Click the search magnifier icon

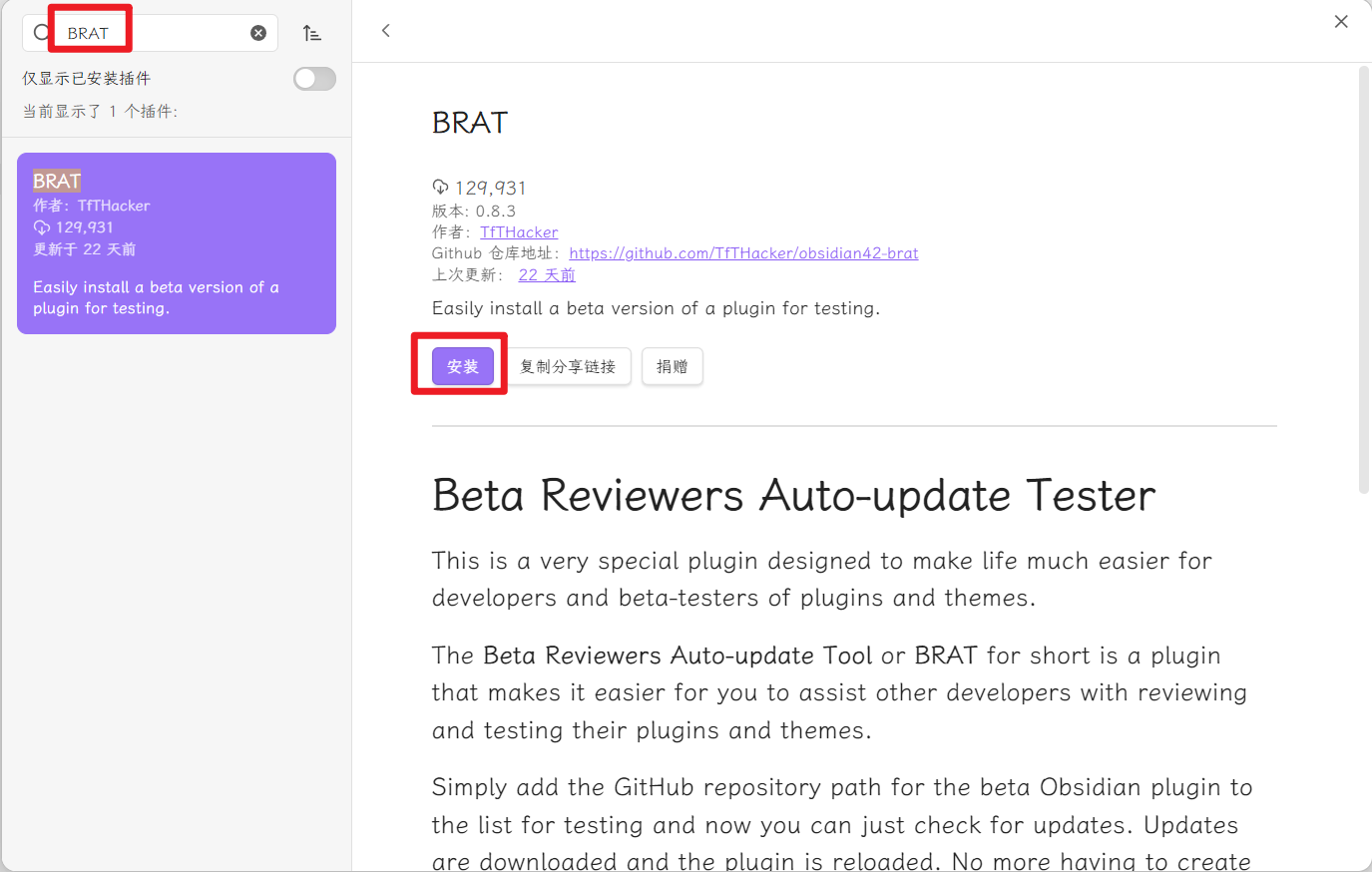click(x=41, y=33)
